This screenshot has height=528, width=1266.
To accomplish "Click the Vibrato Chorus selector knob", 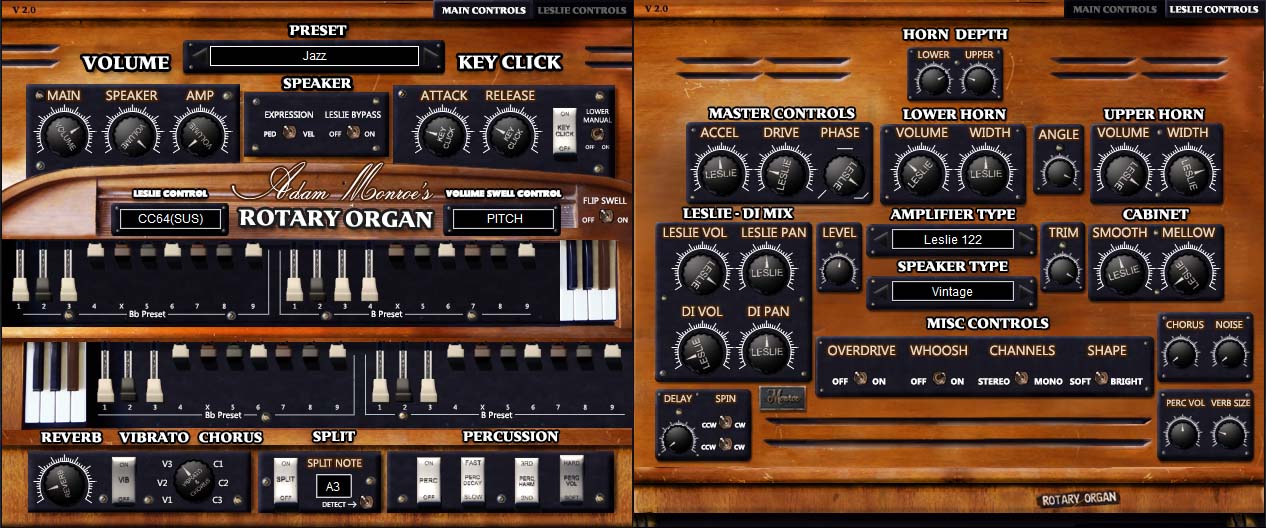I will pos(192,476).
